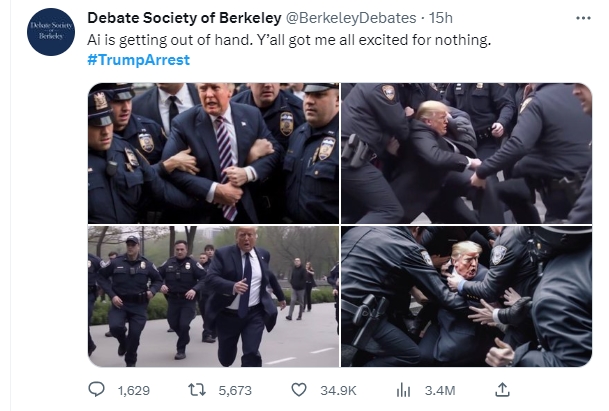609x411 pixels.
Task: Click the @BerkeleyDebates handle
Action: pyautogui.click(x=351, y=18)
